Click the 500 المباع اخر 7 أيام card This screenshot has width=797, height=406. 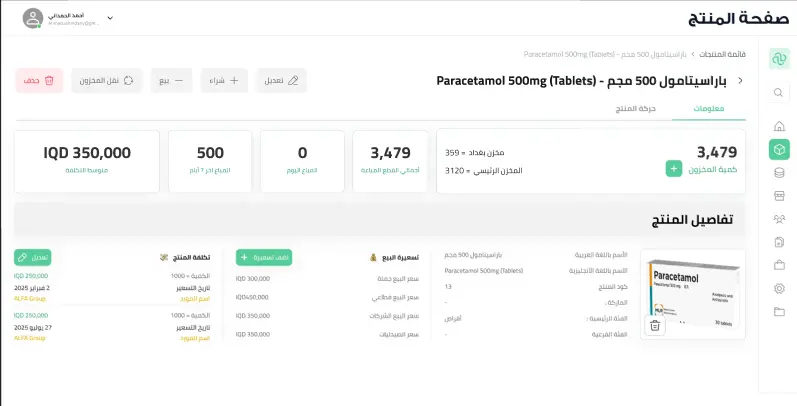click(x=210, y=161)
